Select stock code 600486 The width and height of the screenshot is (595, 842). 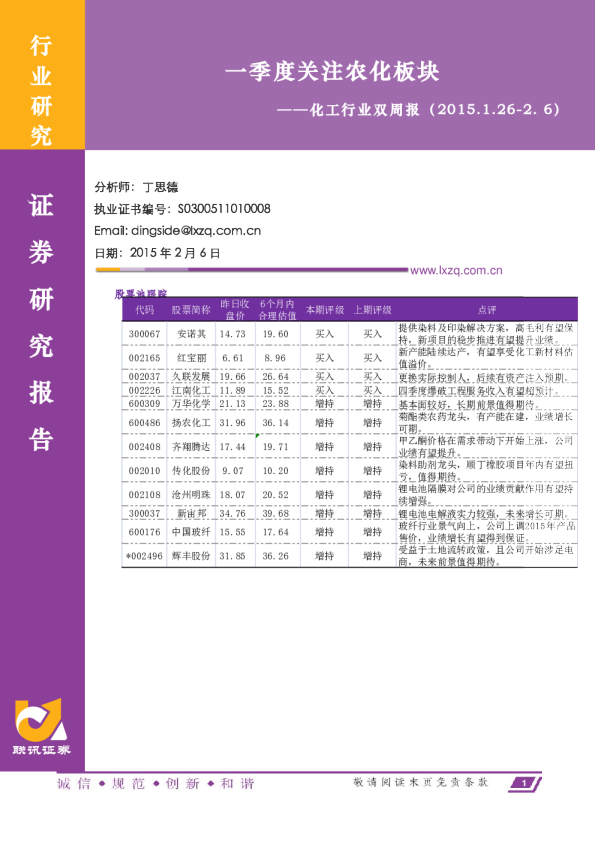[144, 423]
